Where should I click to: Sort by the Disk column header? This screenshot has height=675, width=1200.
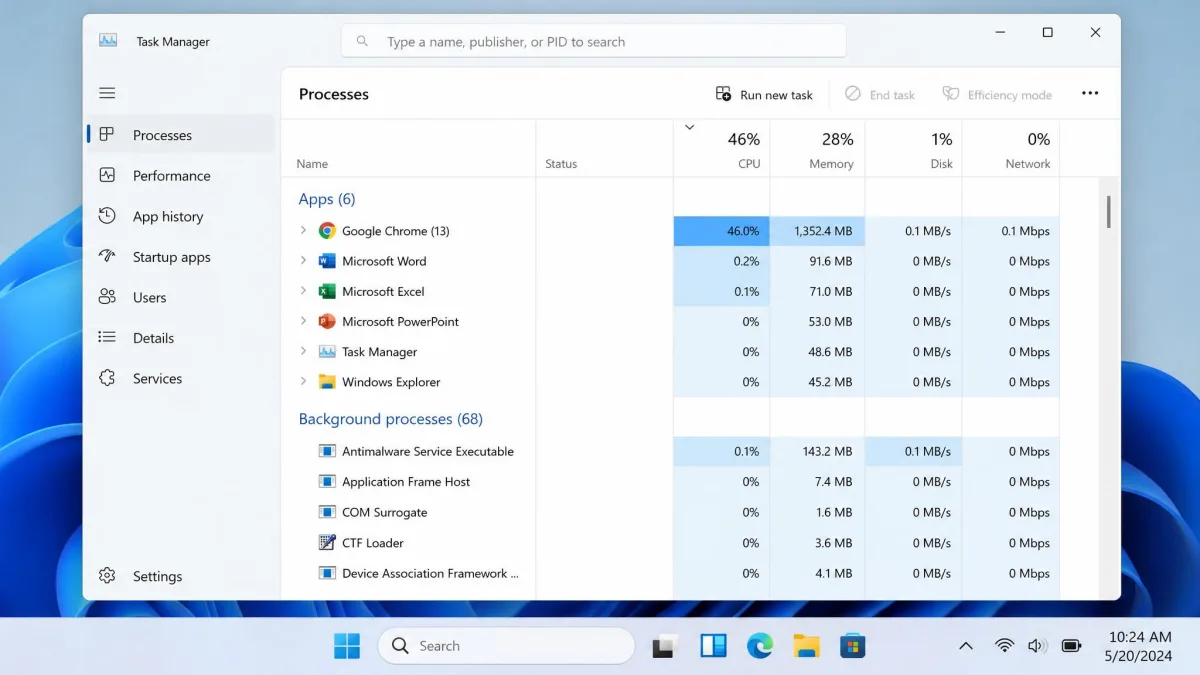click(914, 149)
